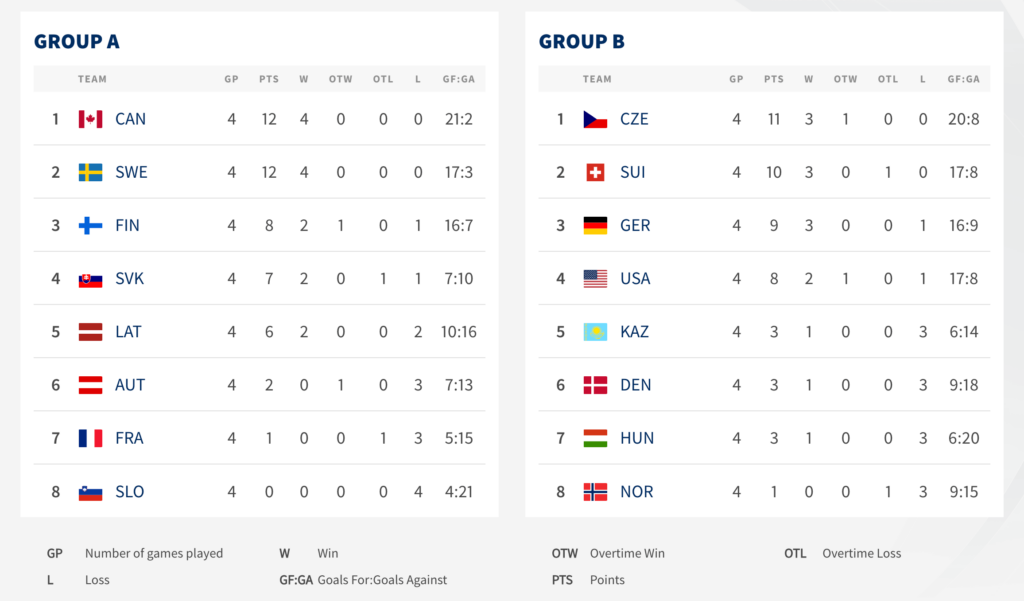Open the SVK team link

coord(129,278)
